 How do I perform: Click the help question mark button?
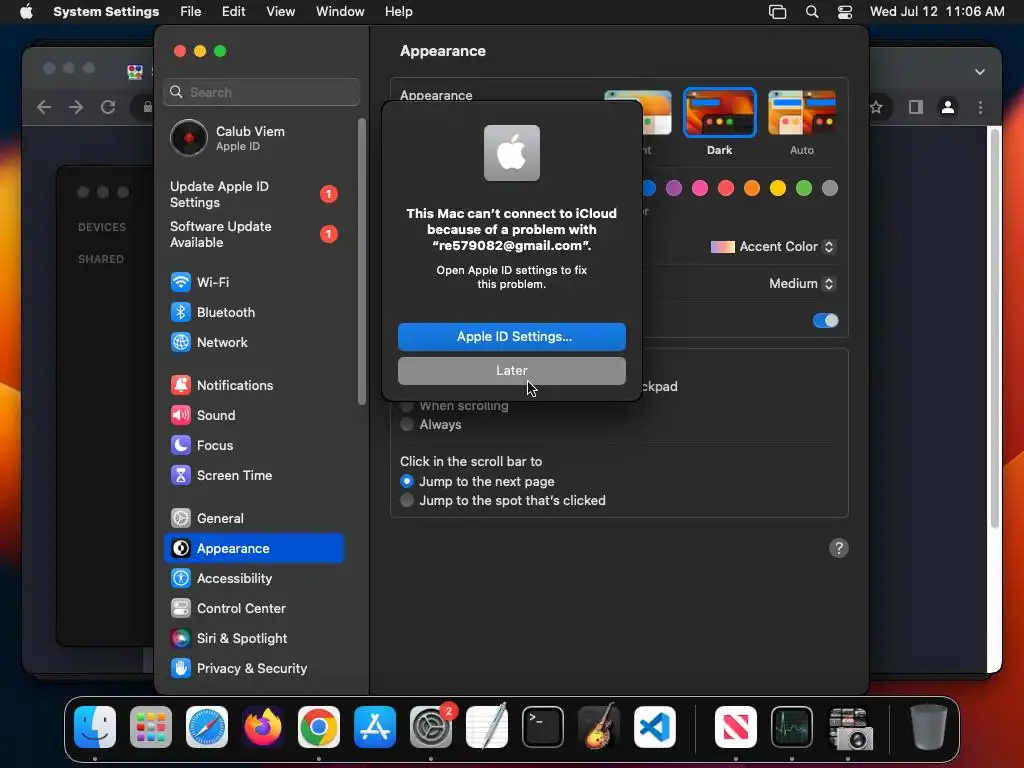click(839, 548)
